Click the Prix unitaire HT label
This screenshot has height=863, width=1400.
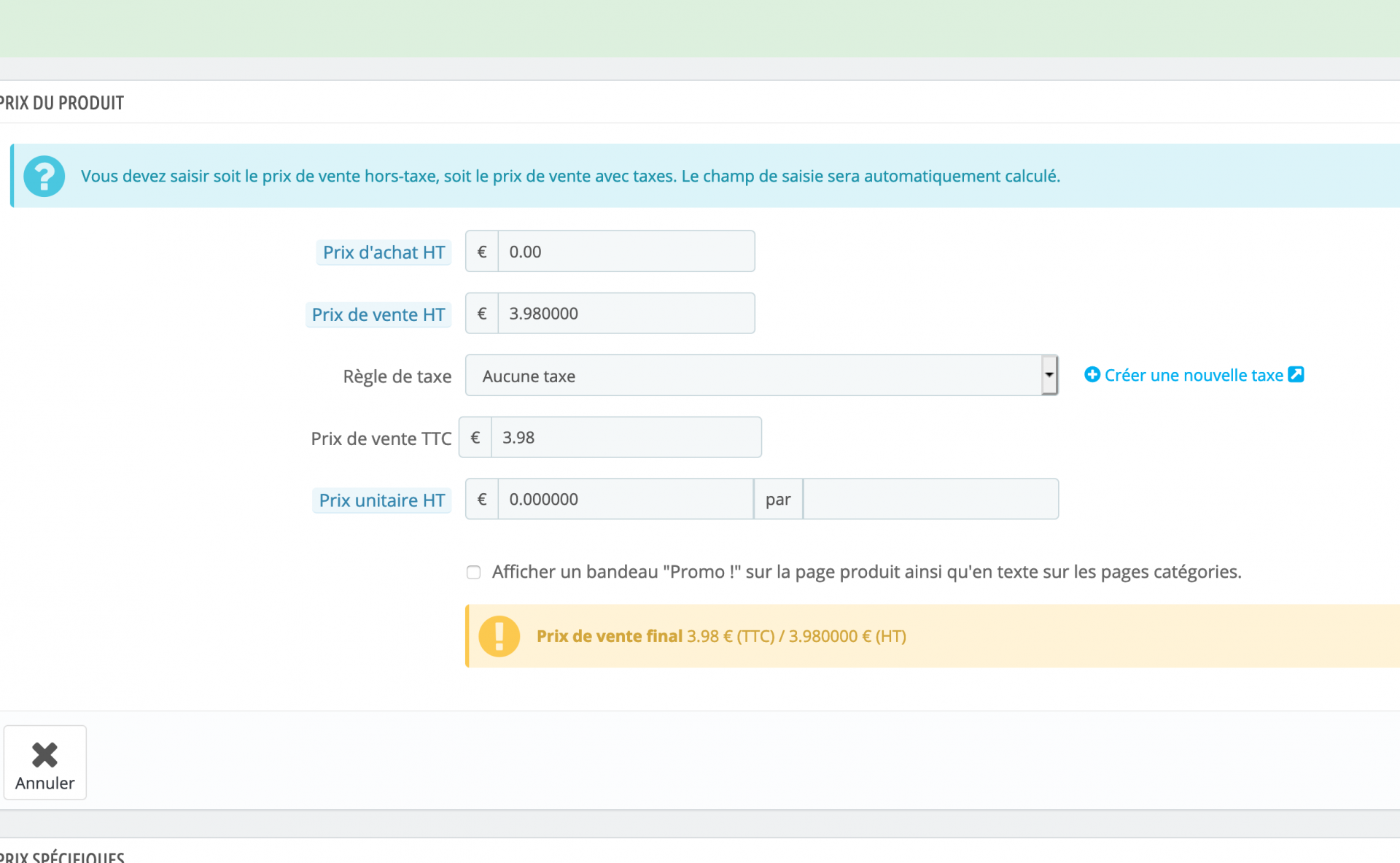pos(382,500)
